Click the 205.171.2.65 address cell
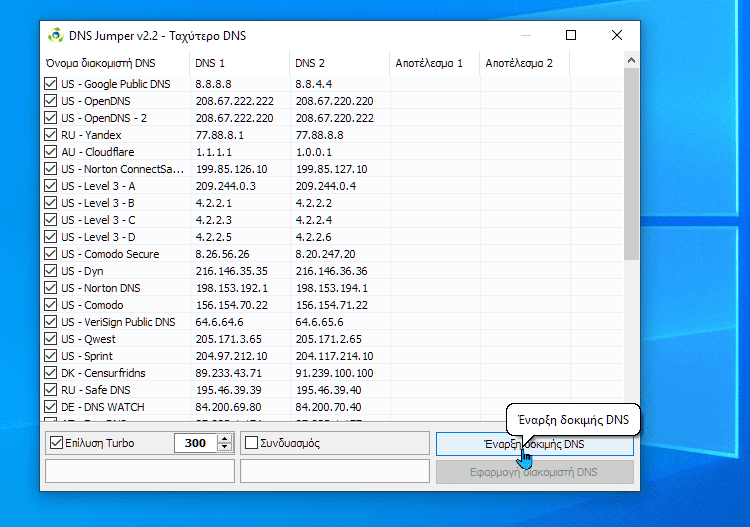The height and width of the screenshot is (527, 750). coord(328,339)
